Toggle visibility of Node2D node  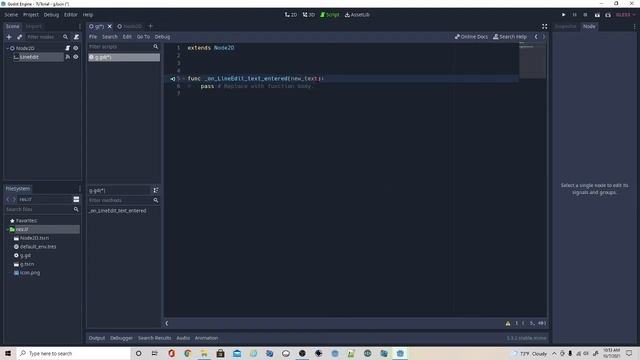coord(76,48)
